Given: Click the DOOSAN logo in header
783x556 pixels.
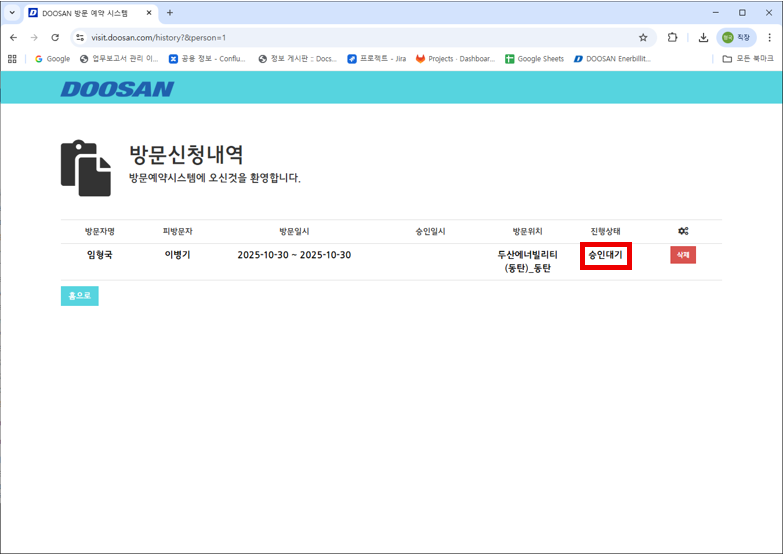Looking at the screenshot, I should tap(117, 89).
